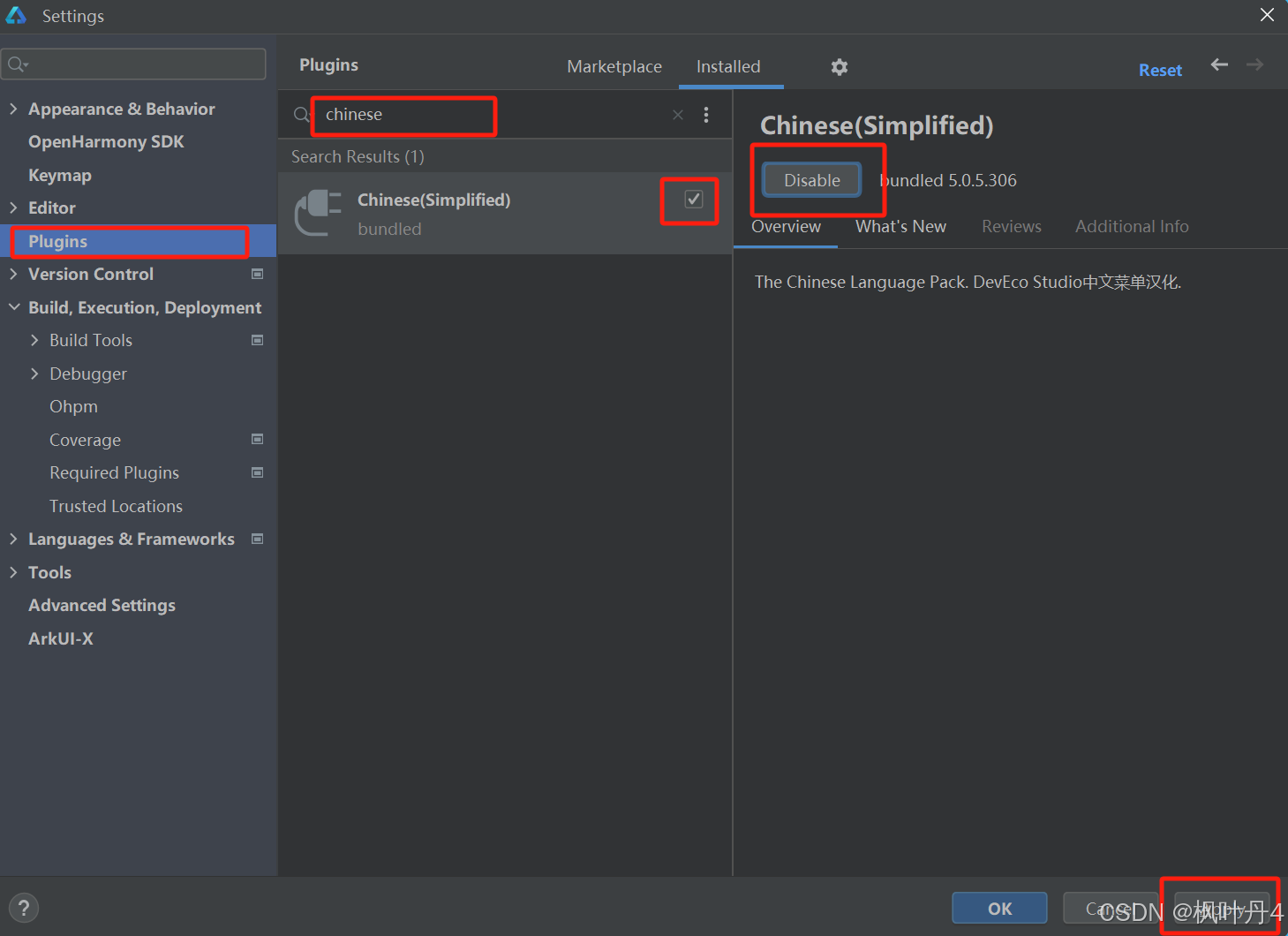Image resolution: width=1288 pixels, height=936 pixels.
Task: Expand the Languages & Frameworks section
Action: tap(13, 539)
